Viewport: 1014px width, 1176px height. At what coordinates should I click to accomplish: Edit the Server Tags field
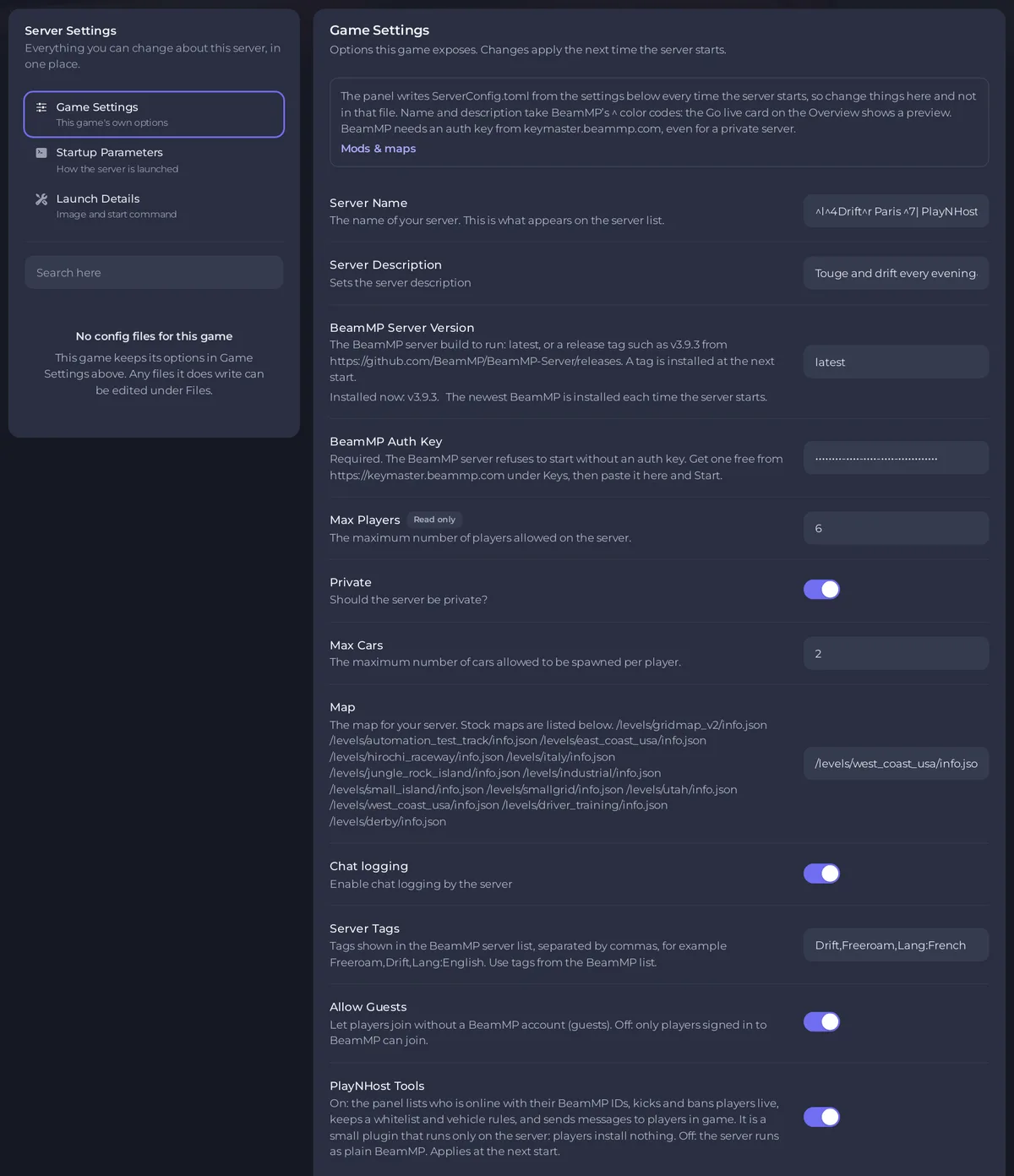896,945
